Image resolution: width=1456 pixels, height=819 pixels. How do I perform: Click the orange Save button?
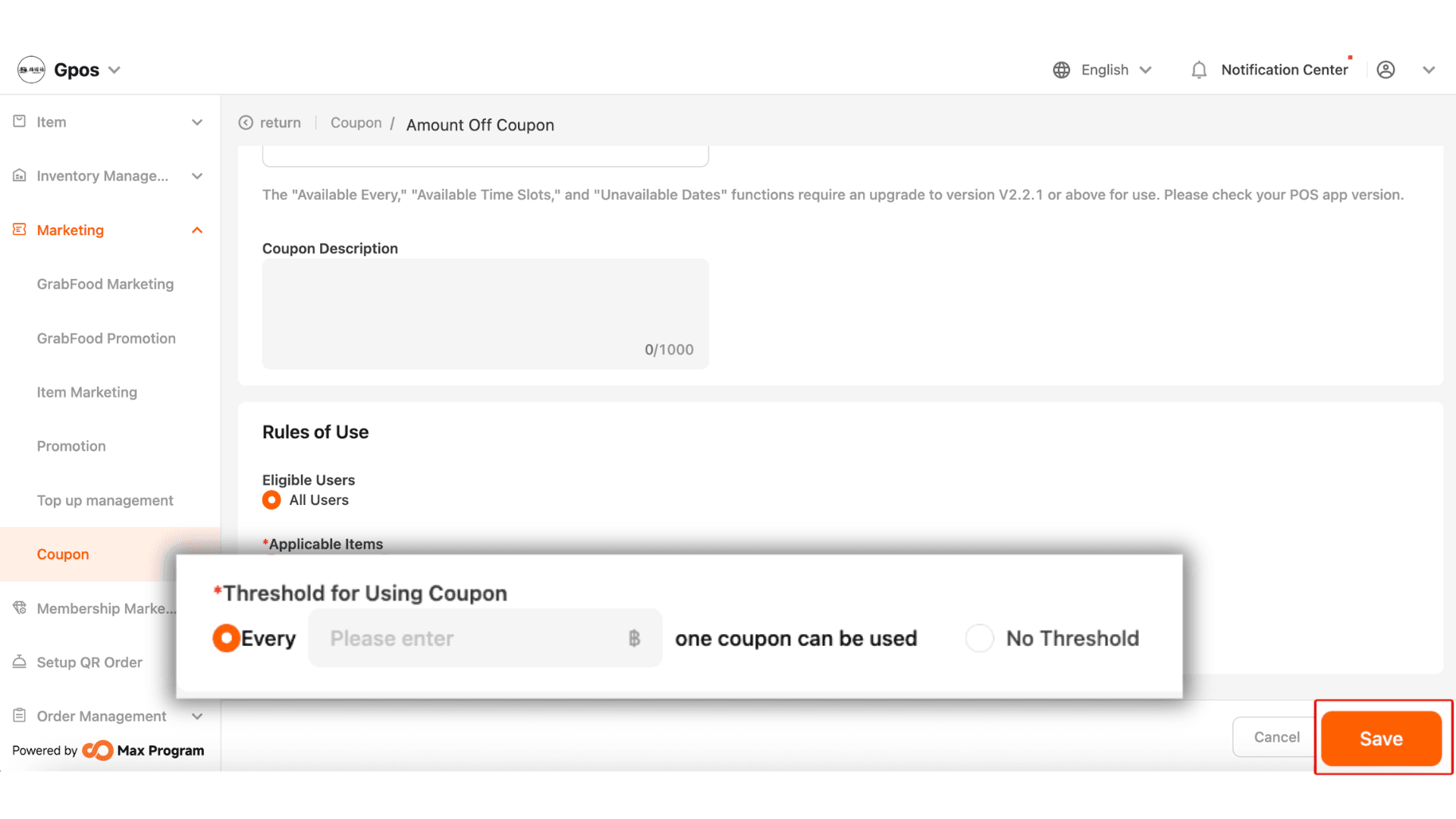1381,738
